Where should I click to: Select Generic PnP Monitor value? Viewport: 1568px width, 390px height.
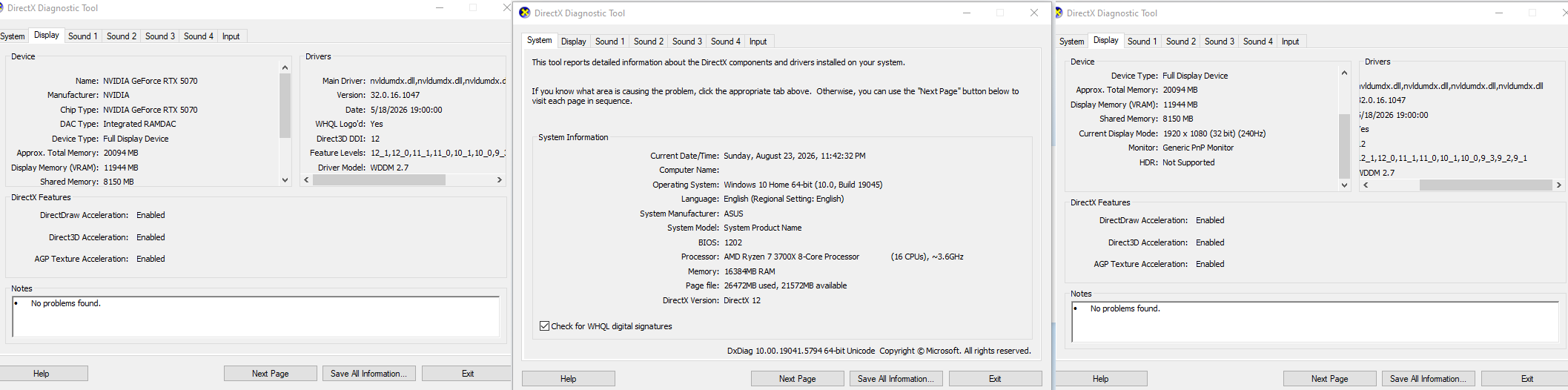(x=1198, y=148)
